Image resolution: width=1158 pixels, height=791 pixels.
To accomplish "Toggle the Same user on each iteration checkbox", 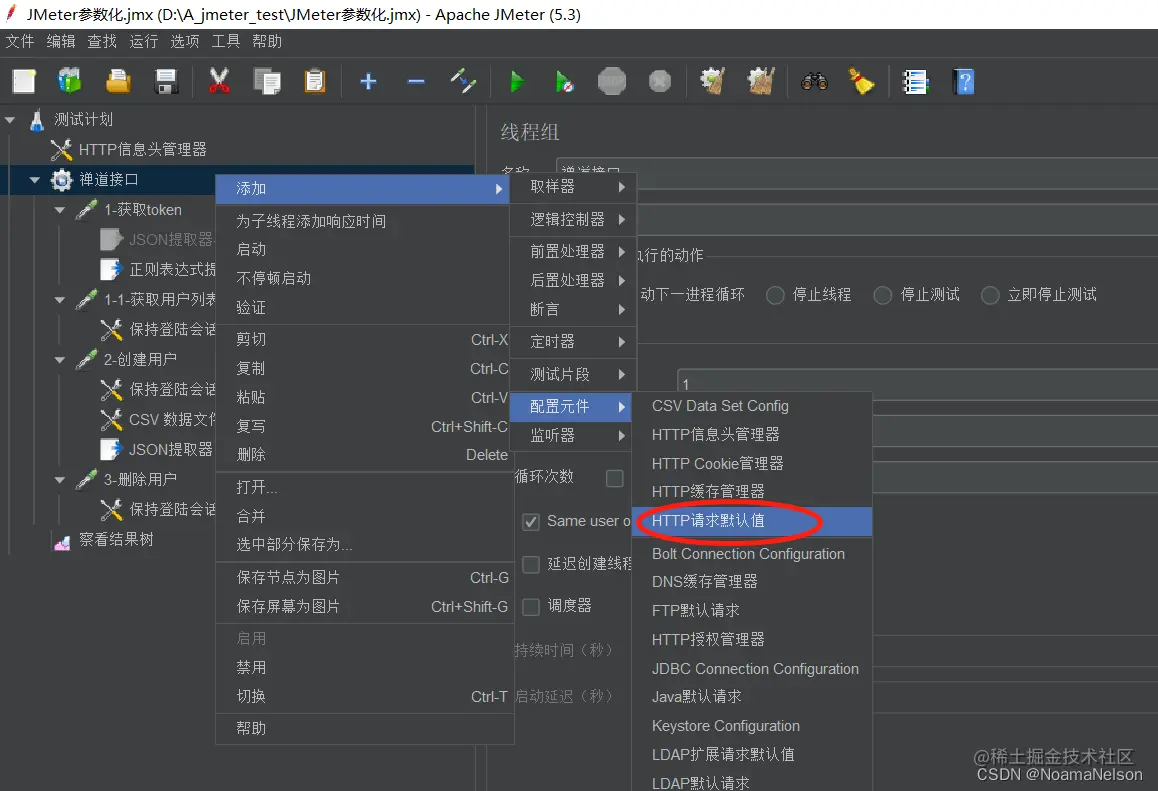I will [533, 520].
